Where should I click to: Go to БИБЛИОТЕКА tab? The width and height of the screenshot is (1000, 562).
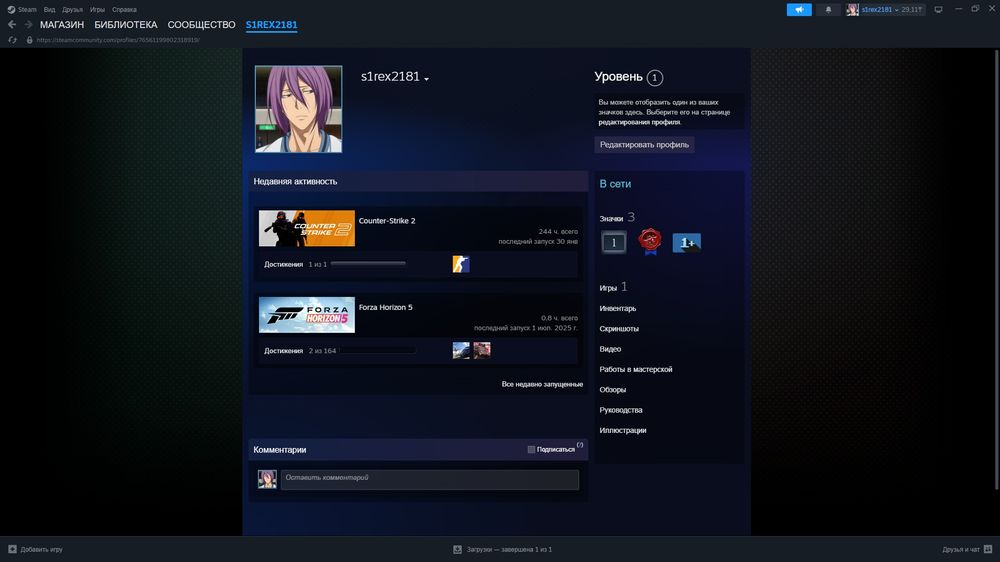coord(126,24)
